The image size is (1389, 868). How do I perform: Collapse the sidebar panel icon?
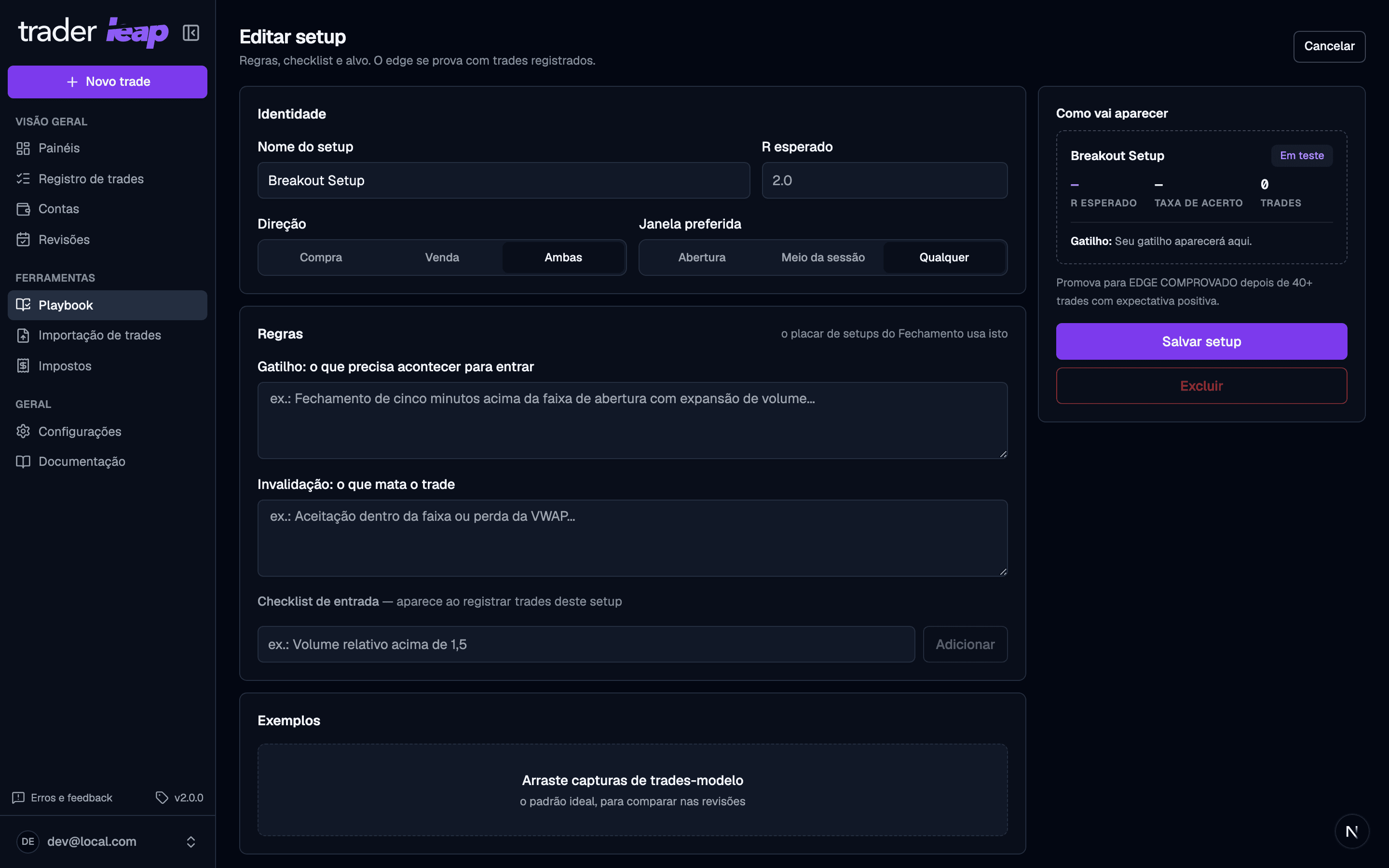191,33
